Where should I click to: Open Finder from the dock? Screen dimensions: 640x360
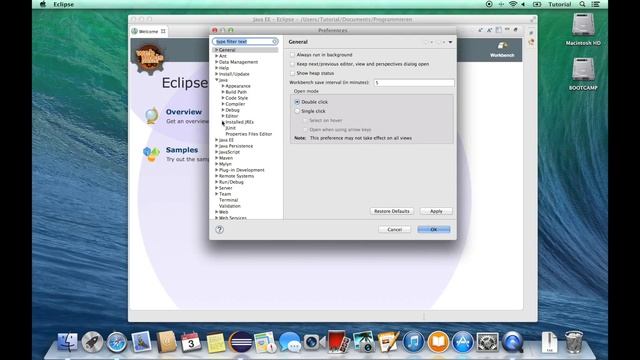67,342
